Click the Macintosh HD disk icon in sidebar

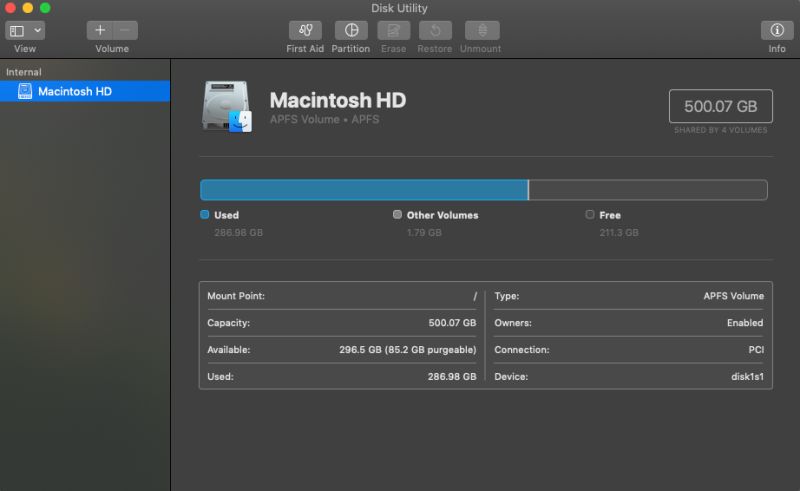coord(24,91)
